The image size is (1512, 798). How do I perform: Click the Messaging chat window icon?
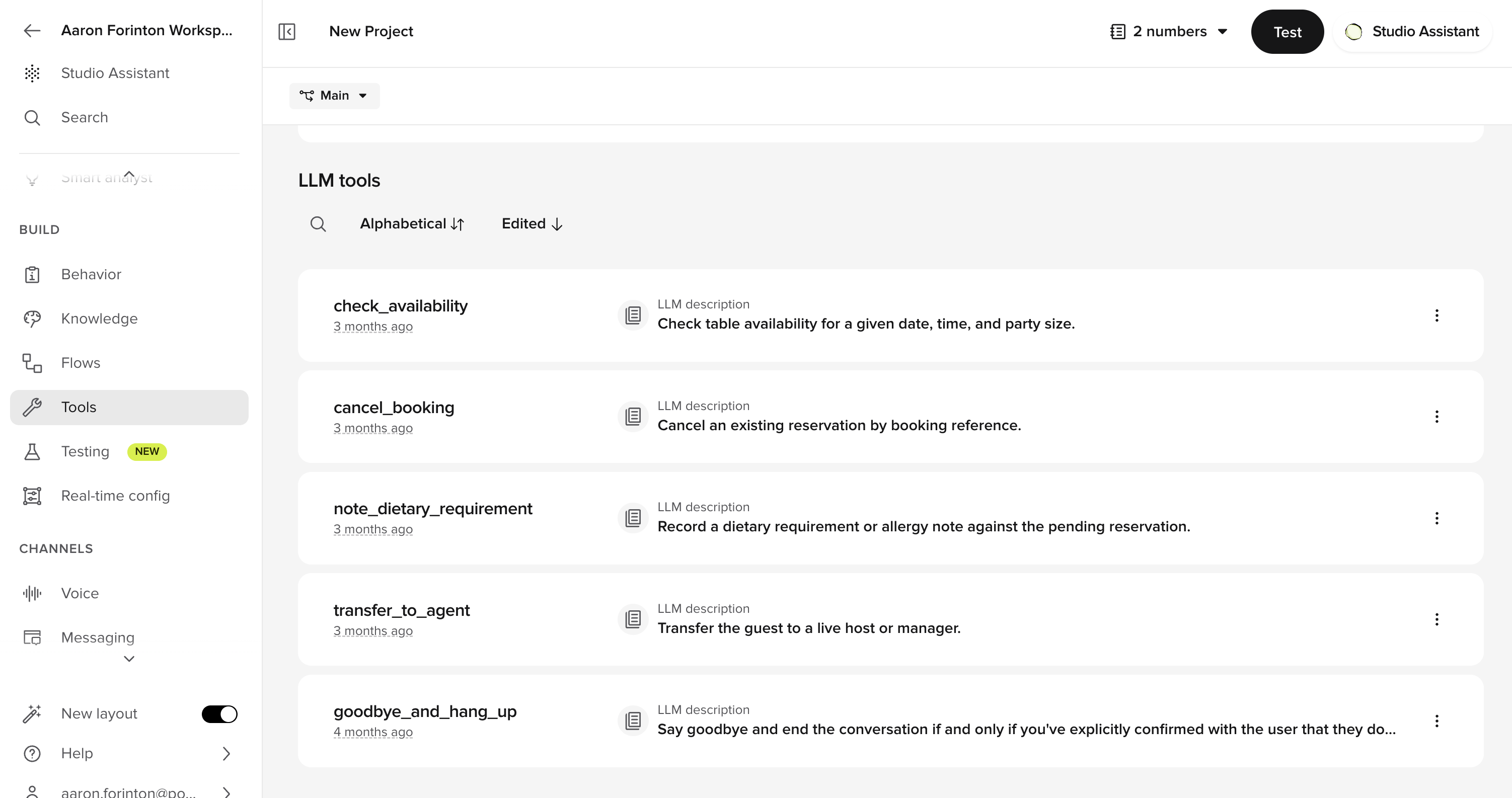pyautogui.click(x=32, y=638)
